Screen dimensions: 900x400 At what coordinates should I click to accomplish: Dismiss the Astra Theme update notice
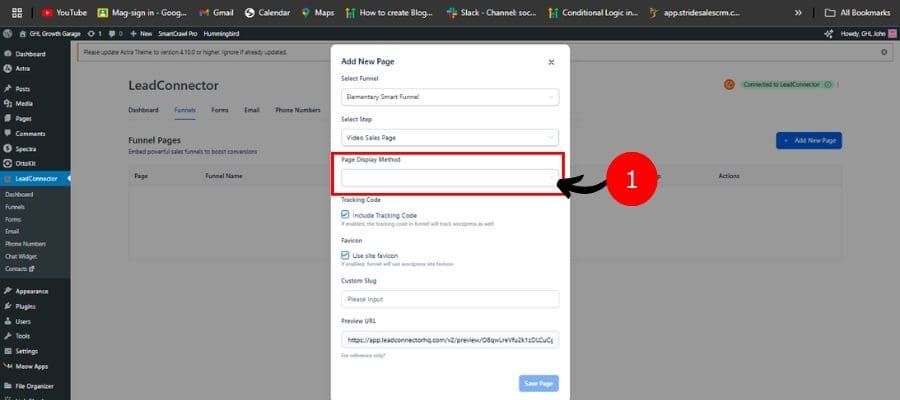pos(884,52)
